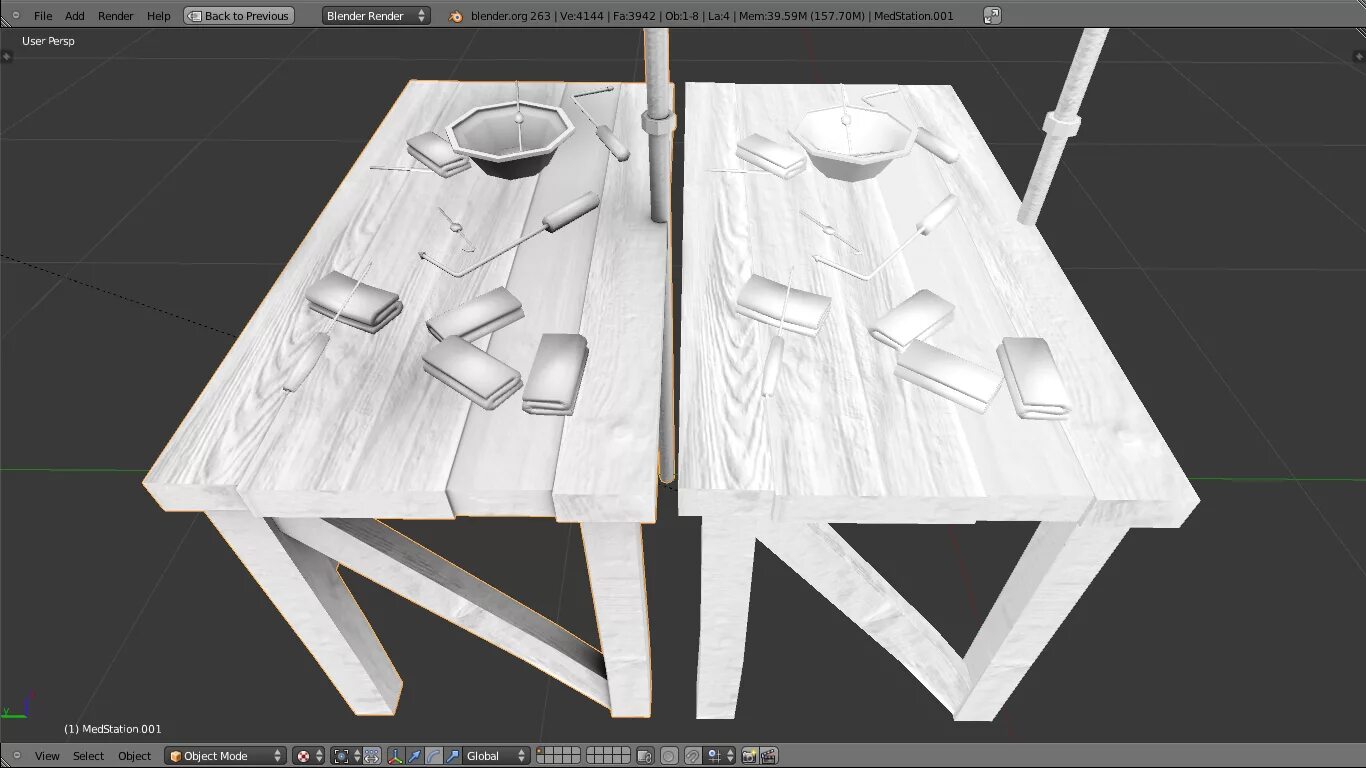The image size is (1366, 768).
Task: Click the Back to Previous button
Action: (238, 15)
